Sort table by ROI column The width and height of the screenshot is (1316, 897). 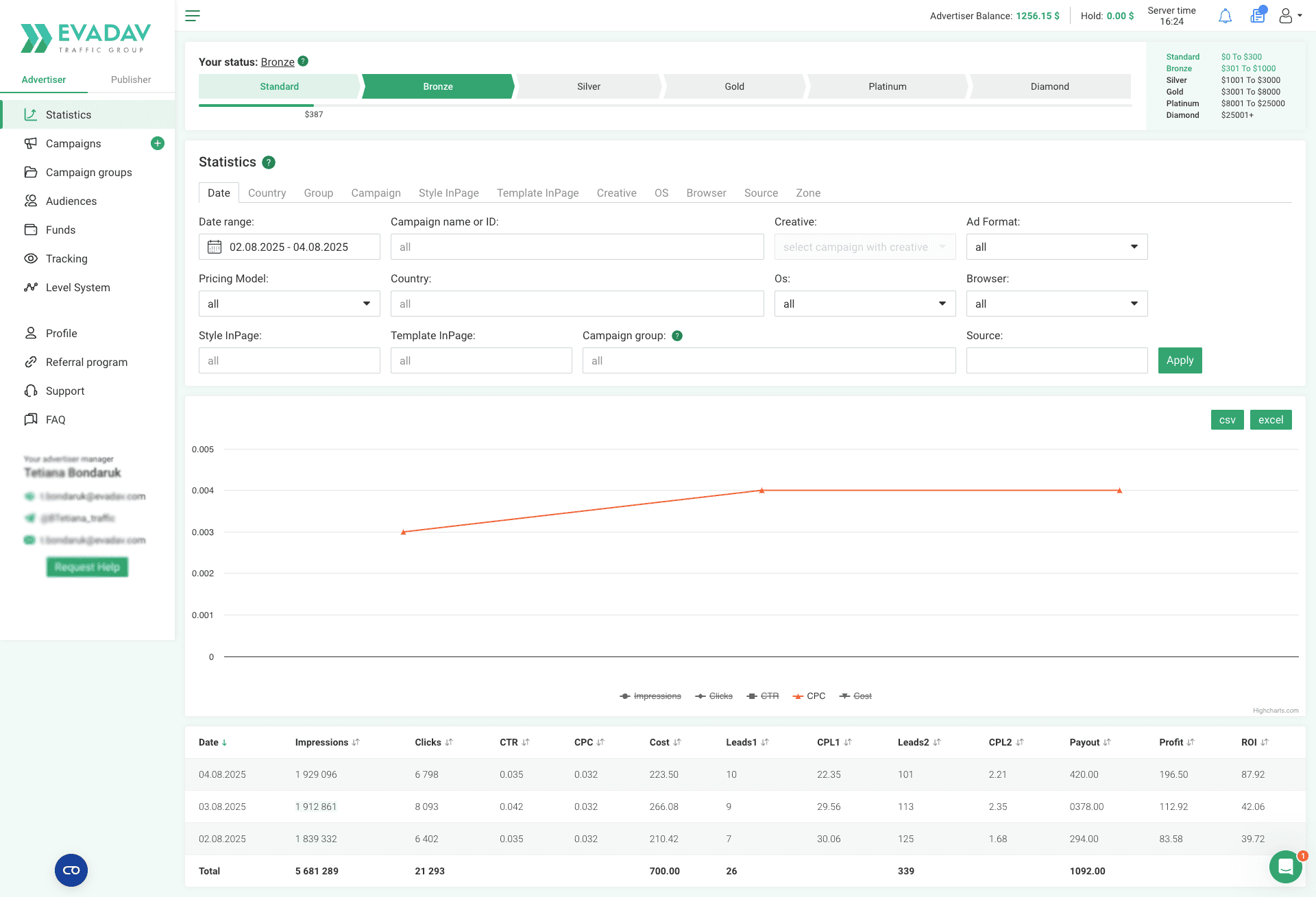pyautogui.click(x=1255, y=742)
